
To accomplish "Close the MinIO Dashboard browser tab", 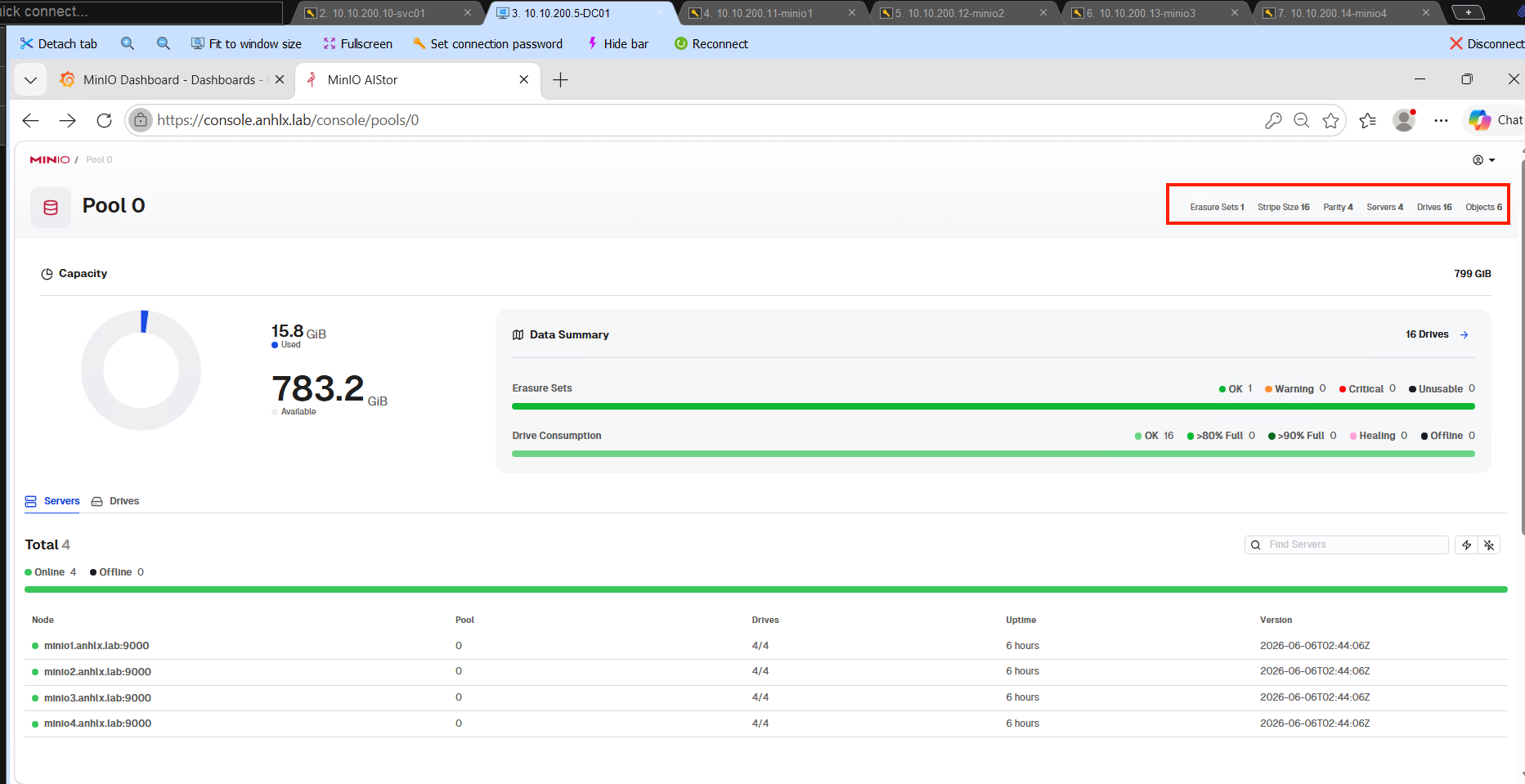I will (x=280, y=80).
